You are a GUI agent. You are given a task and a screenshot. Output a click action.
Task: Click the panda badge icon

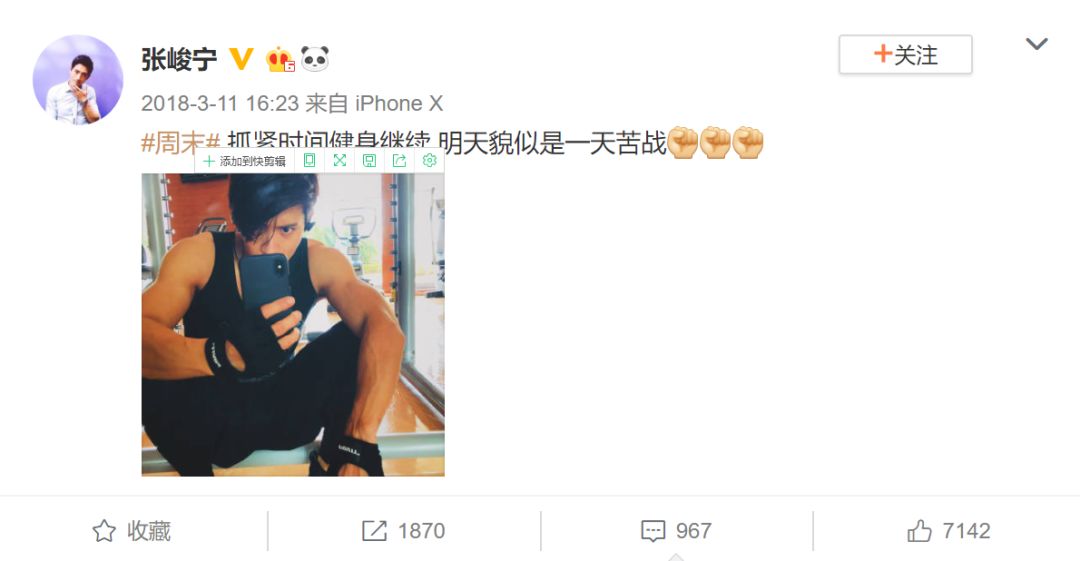click(x=315, y=59)
